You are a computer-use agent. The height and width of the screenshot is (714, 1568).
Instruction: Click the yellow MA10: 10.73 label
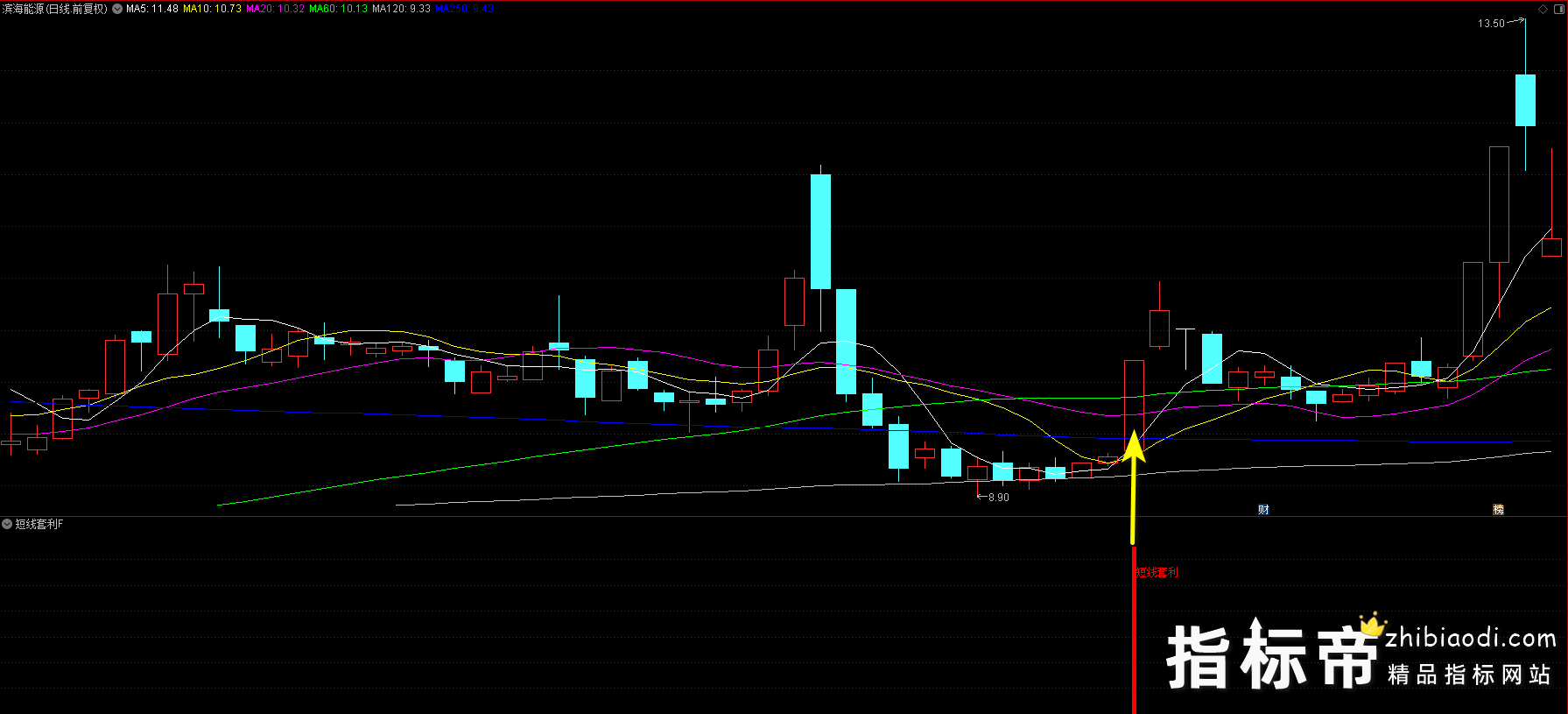pos(212,9)
